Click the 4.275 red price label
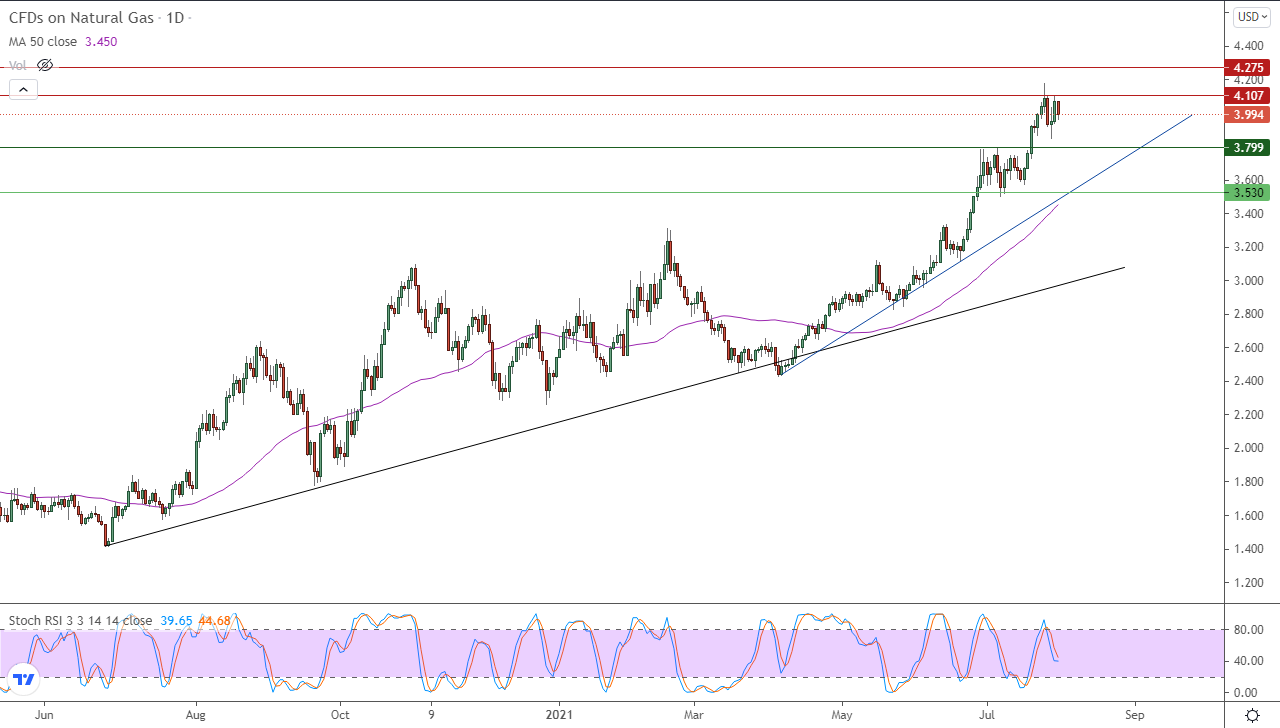The image size is (1280, 728). [x=1249, y=68]
